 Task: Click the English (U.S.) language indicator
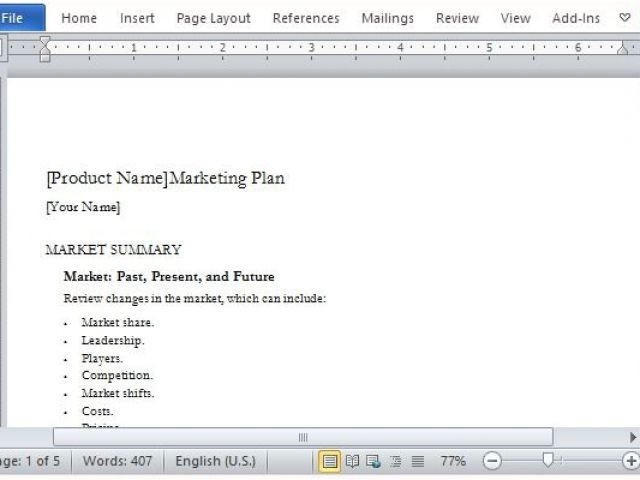(216, 461)
